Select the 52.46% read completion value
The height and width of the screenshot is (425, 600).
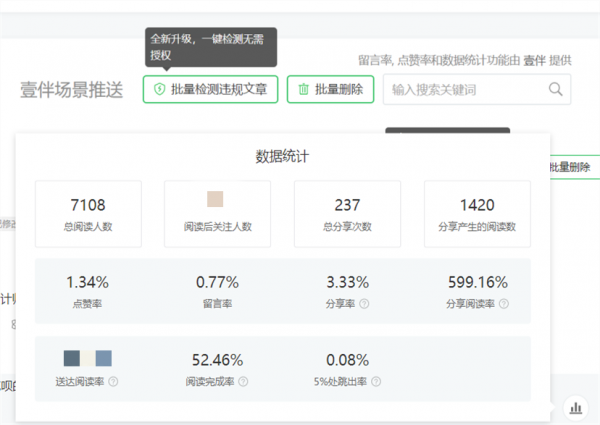[217, 360]
